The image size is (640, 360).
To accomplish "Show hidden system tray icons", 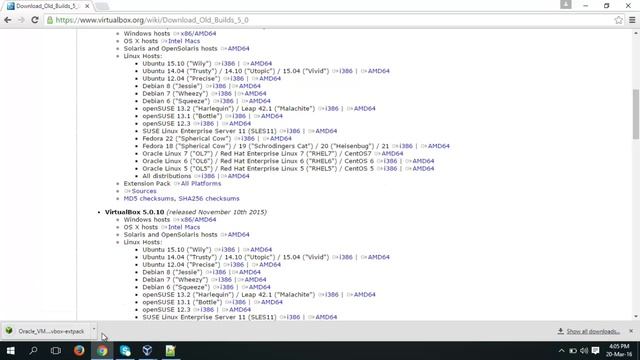I will pos(562,351).
